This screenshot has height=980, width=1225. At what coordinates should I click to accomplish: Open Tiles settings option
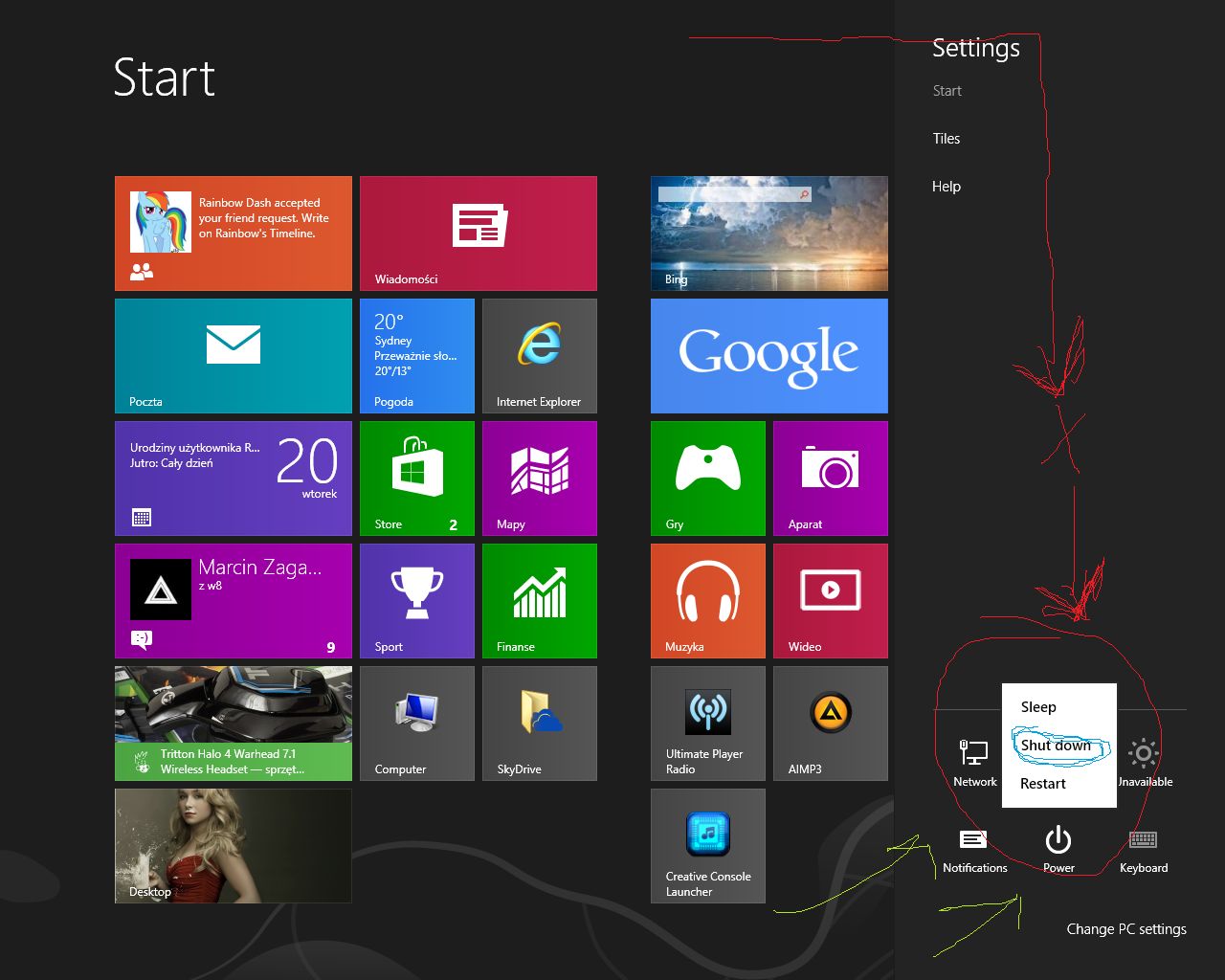(x=947, y=139)
